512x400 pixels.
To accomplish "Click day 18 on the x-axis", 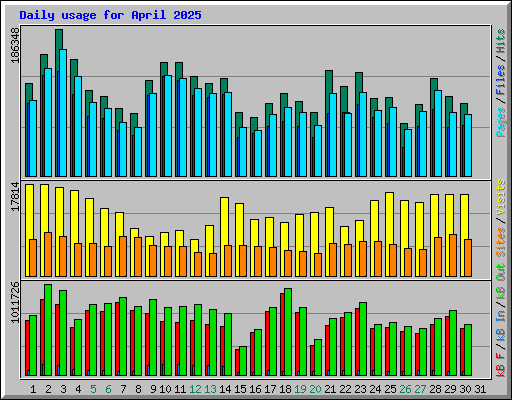I will (285, 389).
